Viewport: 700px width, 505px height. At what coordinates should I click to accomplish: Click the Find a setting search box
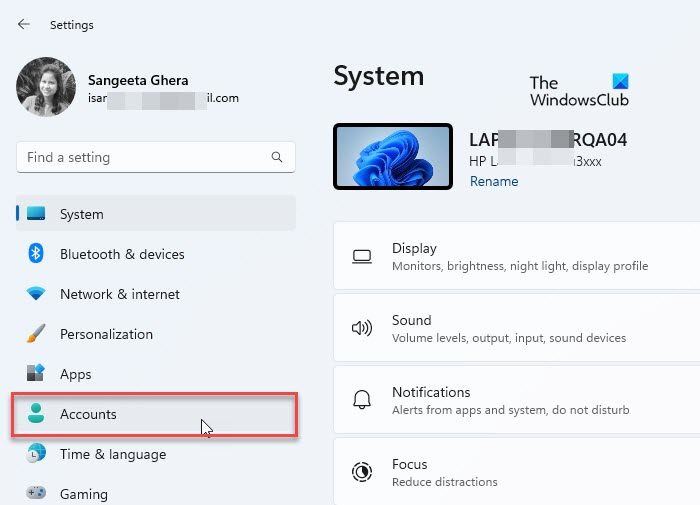[x=145, y=157]
